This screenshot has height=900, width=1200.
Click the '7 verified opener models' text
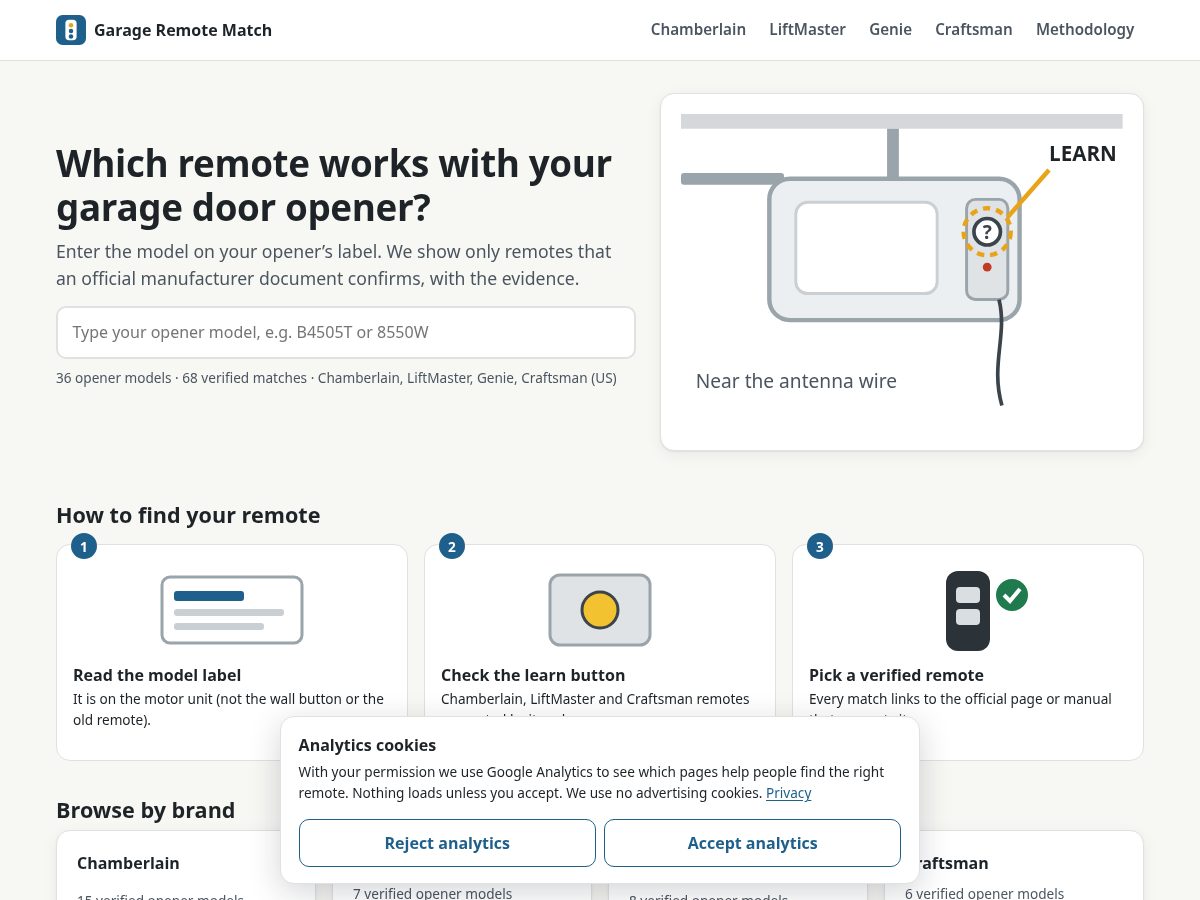click(x=432, y=893)
